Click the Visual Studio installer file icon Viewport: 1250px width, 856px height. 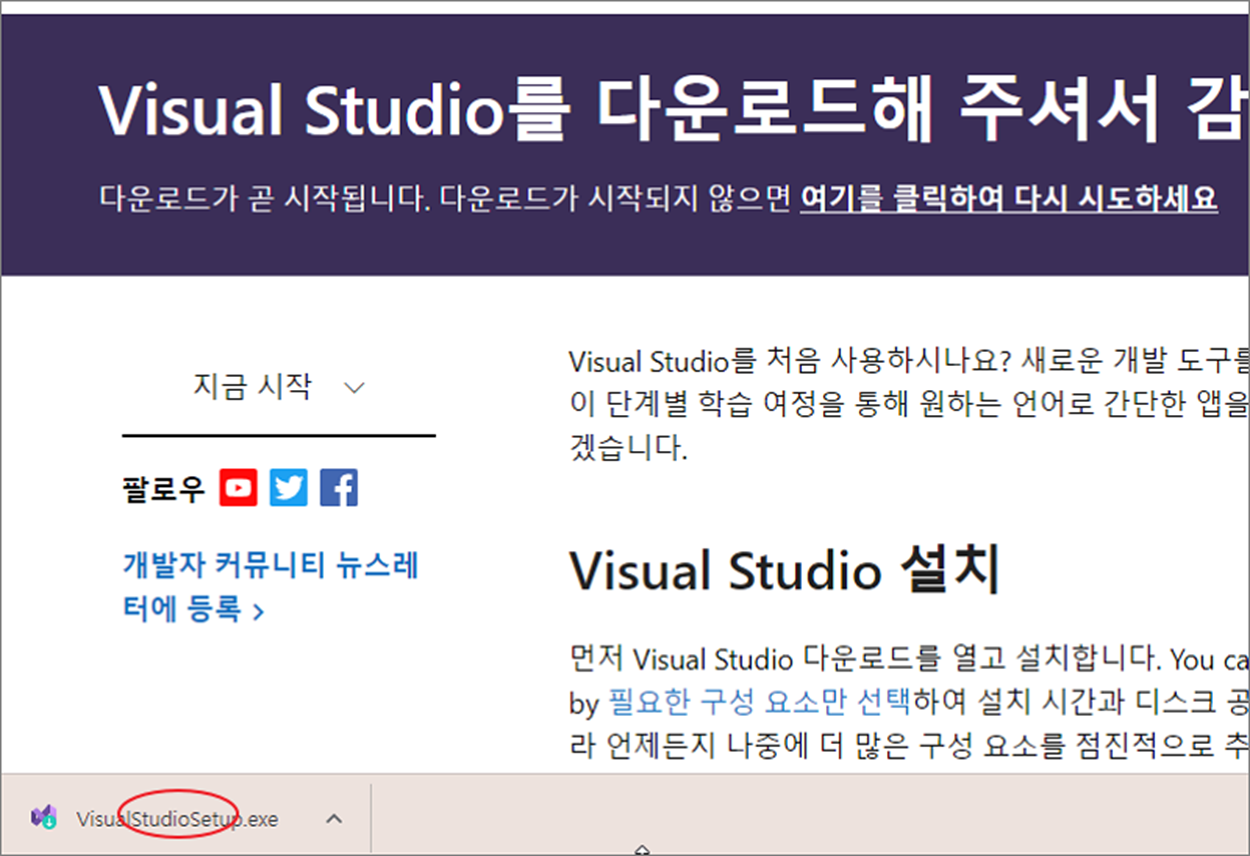coord(43,818)
